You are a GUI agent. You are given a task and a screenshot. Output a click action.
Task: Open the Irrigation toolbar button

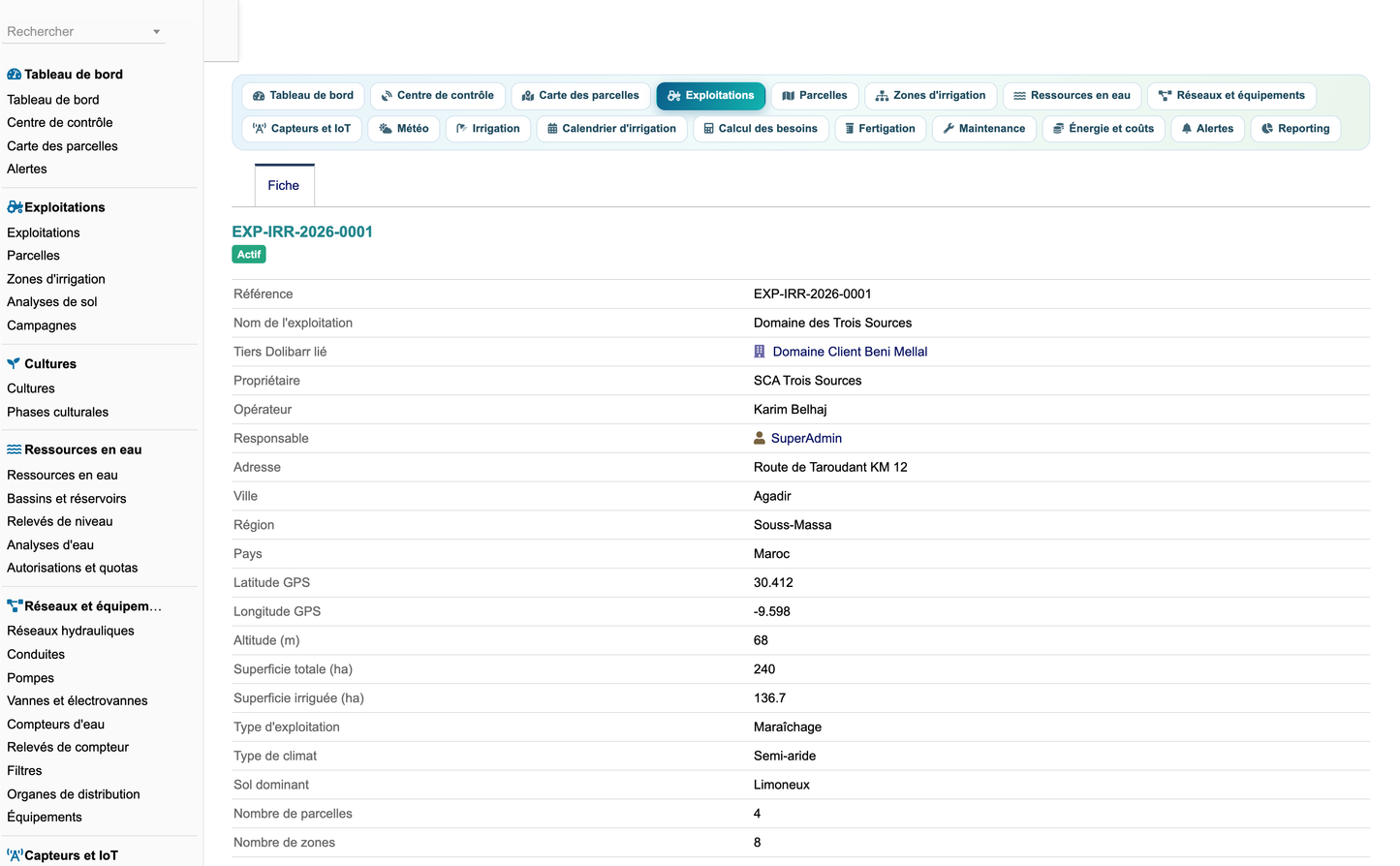[x=488, y=129]
